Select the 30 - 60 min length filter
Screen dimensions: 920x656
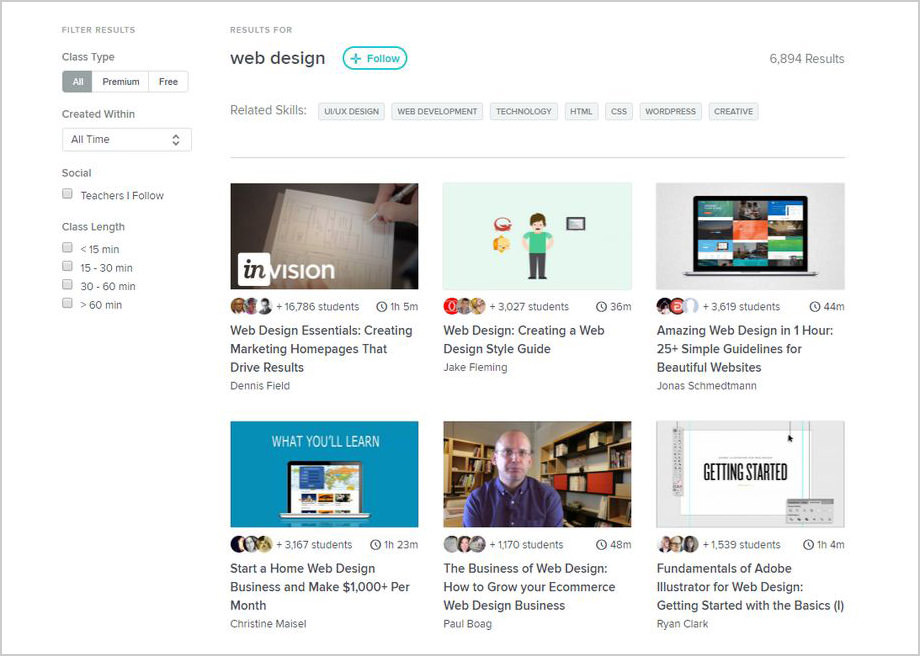pyautogui.click(x=67, y=285)
